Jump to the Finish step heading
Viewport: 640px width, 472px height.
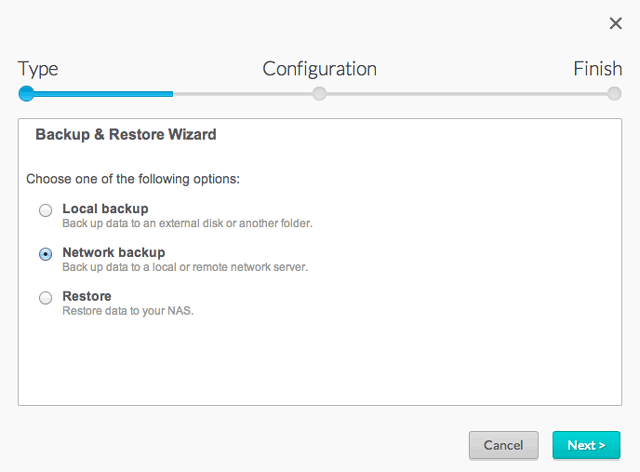tap(597, 69)
